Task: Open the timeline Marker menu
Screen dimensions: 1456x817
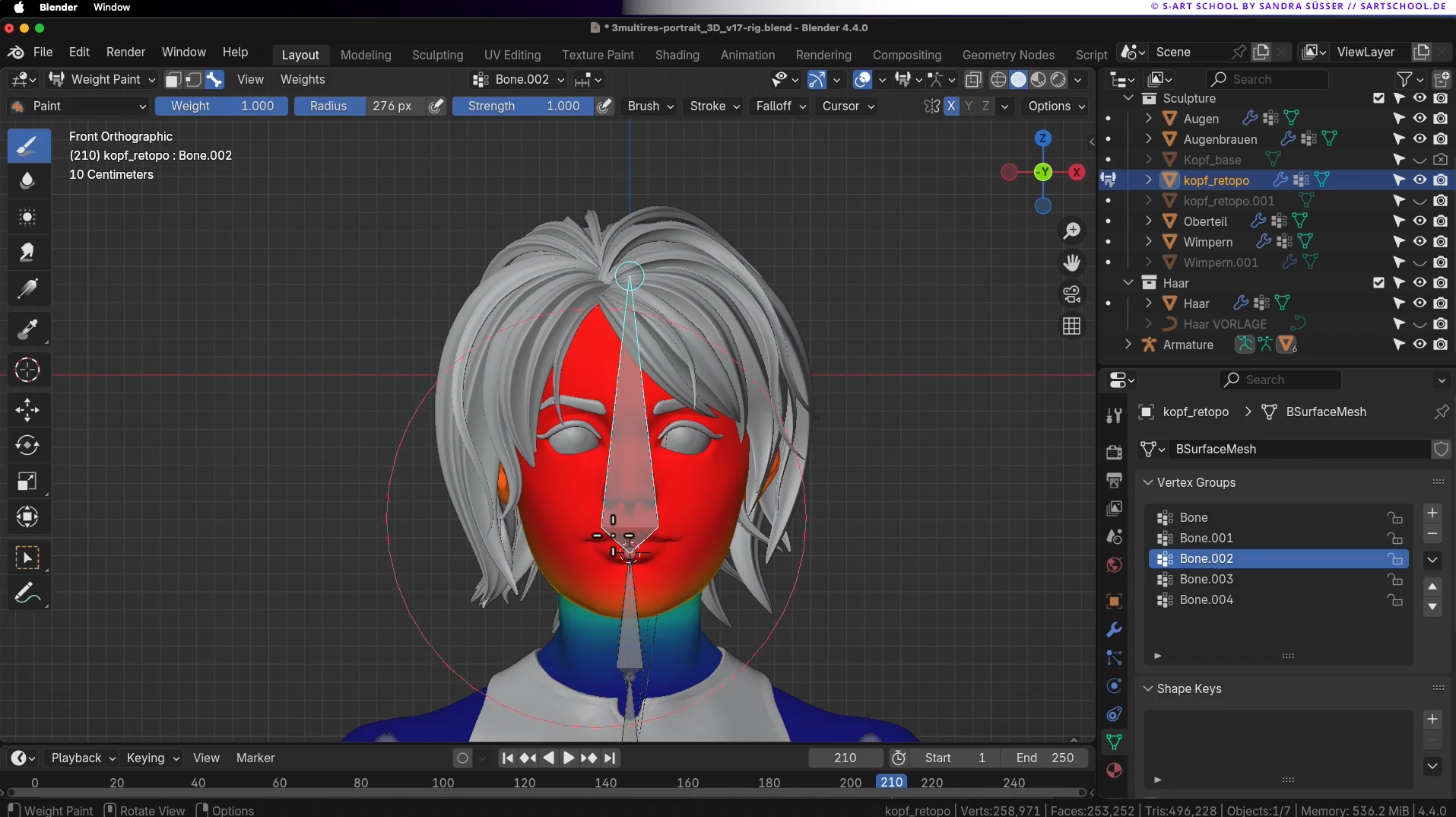Action: 255,758
